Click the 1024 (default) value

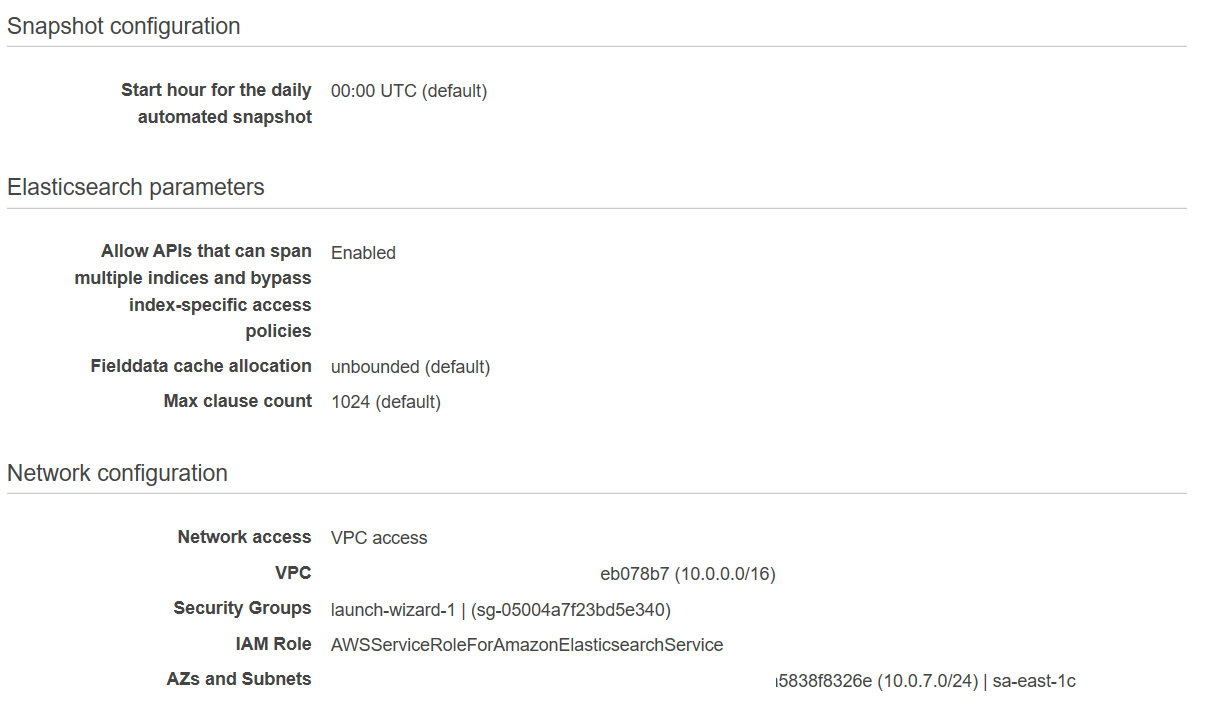[385, 402]
